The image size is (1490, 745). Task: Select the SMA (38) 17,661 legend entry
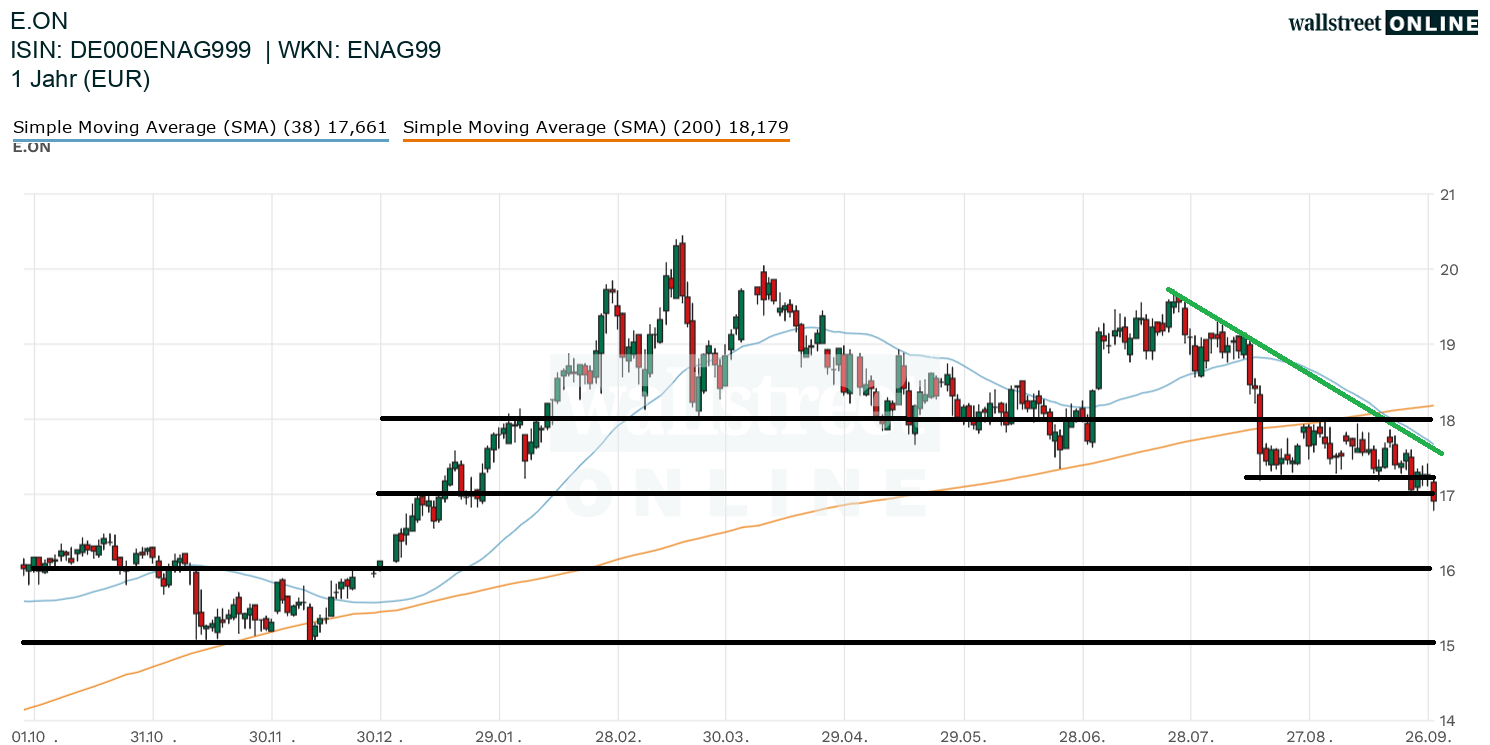pos(200,127)
